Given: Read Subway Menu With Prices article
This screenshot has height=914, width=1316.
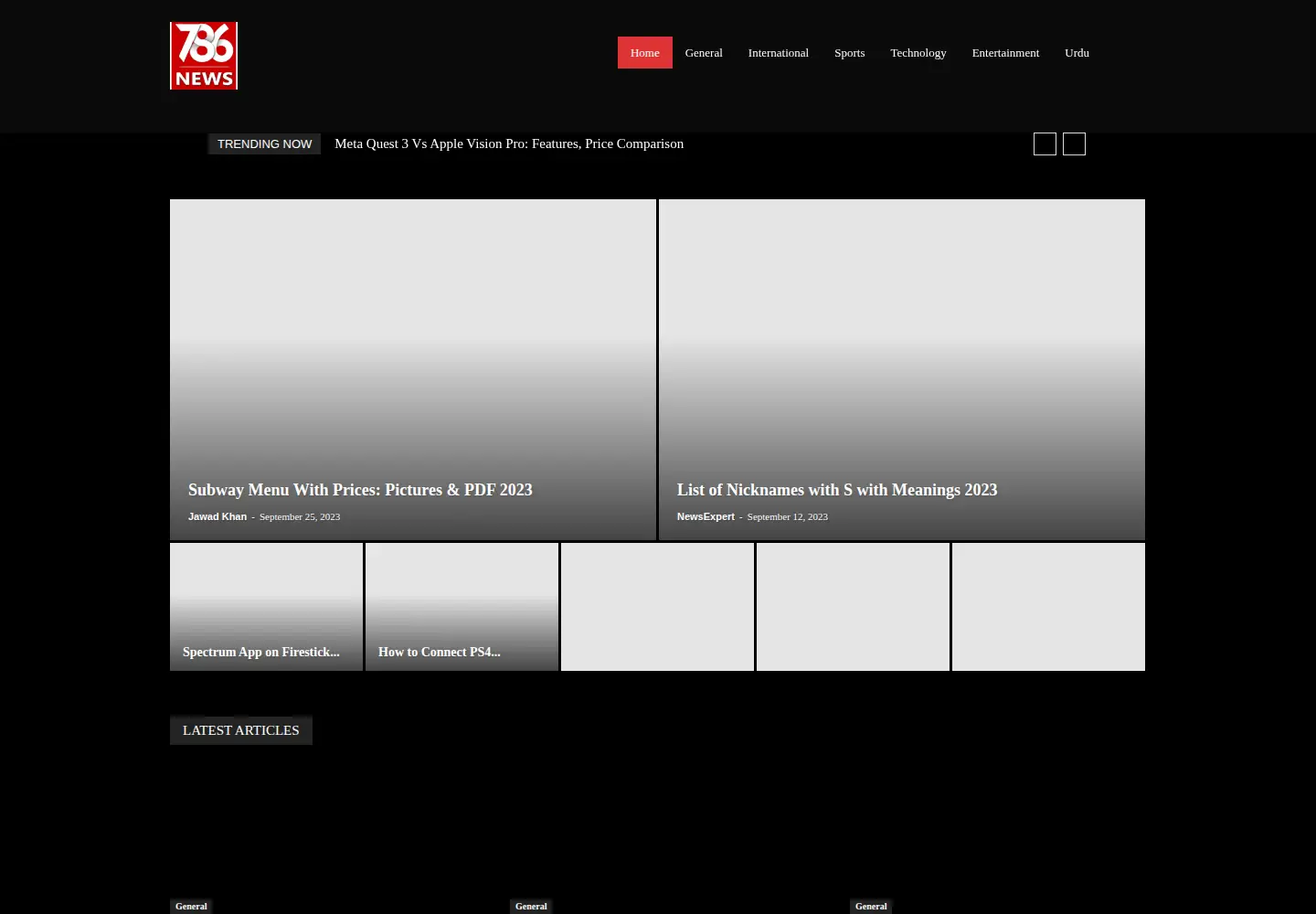Looking at the screenshot, I should click(360, 490).
